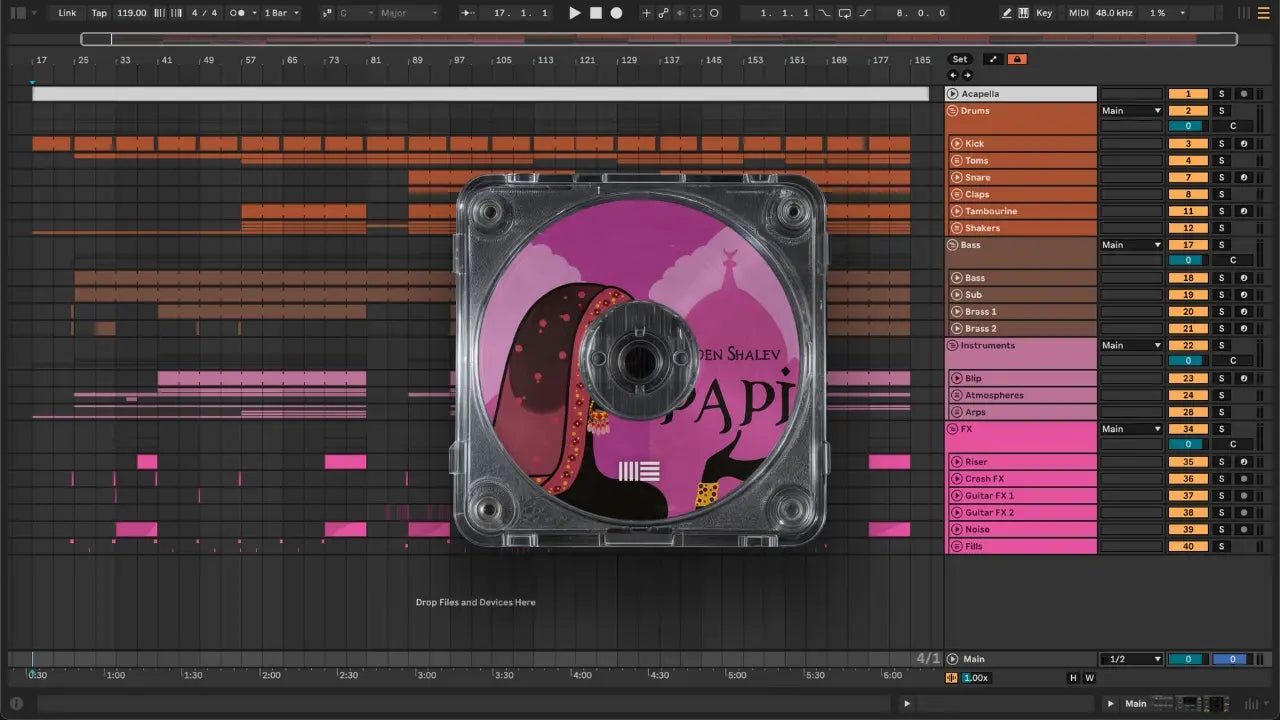Open the 1 Bar quantization dropdown
Viewport: 1280px width, 720px height.
click(281, 13)
